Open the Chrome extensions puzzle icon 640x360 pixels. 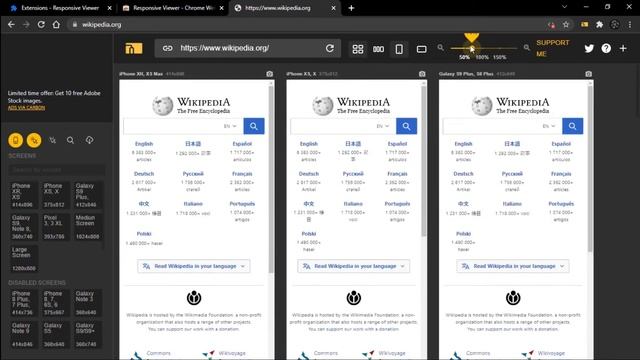click(x=600, y=24)
